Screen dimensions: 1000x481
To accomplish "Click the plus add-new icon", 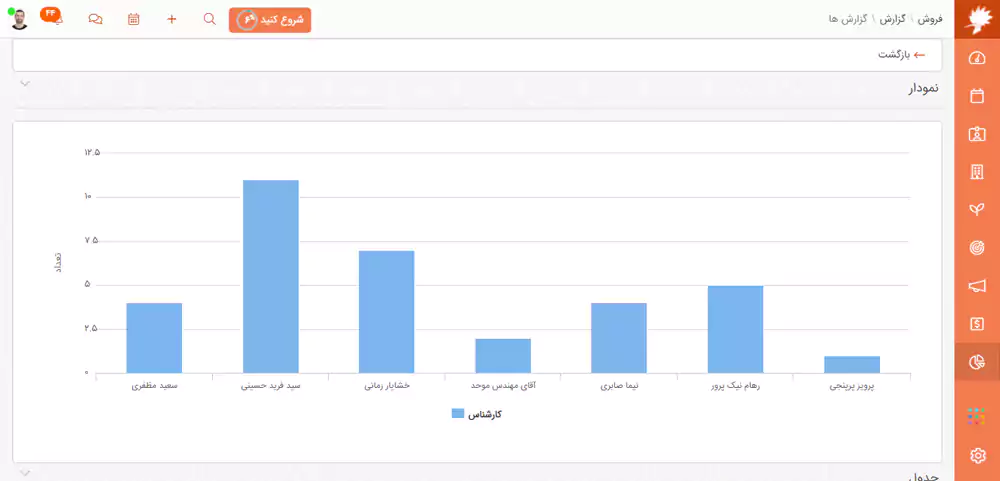I will [172, 19].
